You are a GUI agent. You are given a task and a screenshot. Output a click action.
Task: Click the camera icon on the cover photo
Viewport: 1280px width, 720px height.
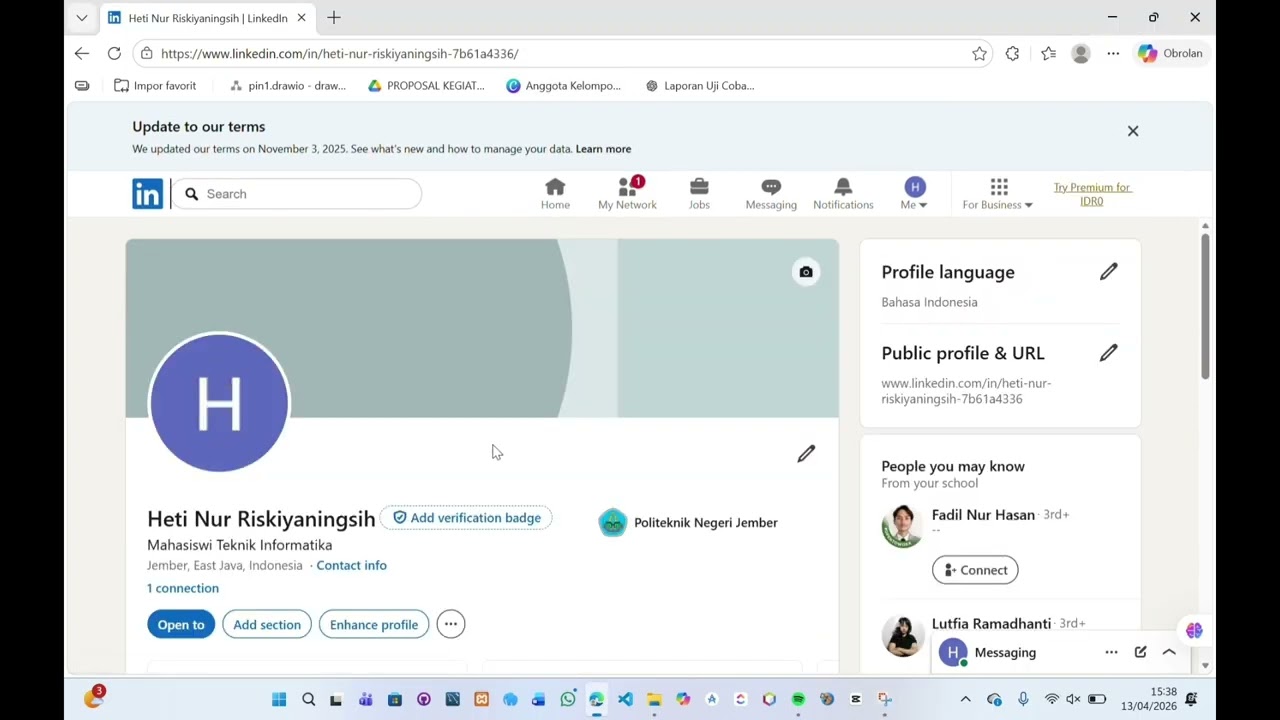pos(806,272)
